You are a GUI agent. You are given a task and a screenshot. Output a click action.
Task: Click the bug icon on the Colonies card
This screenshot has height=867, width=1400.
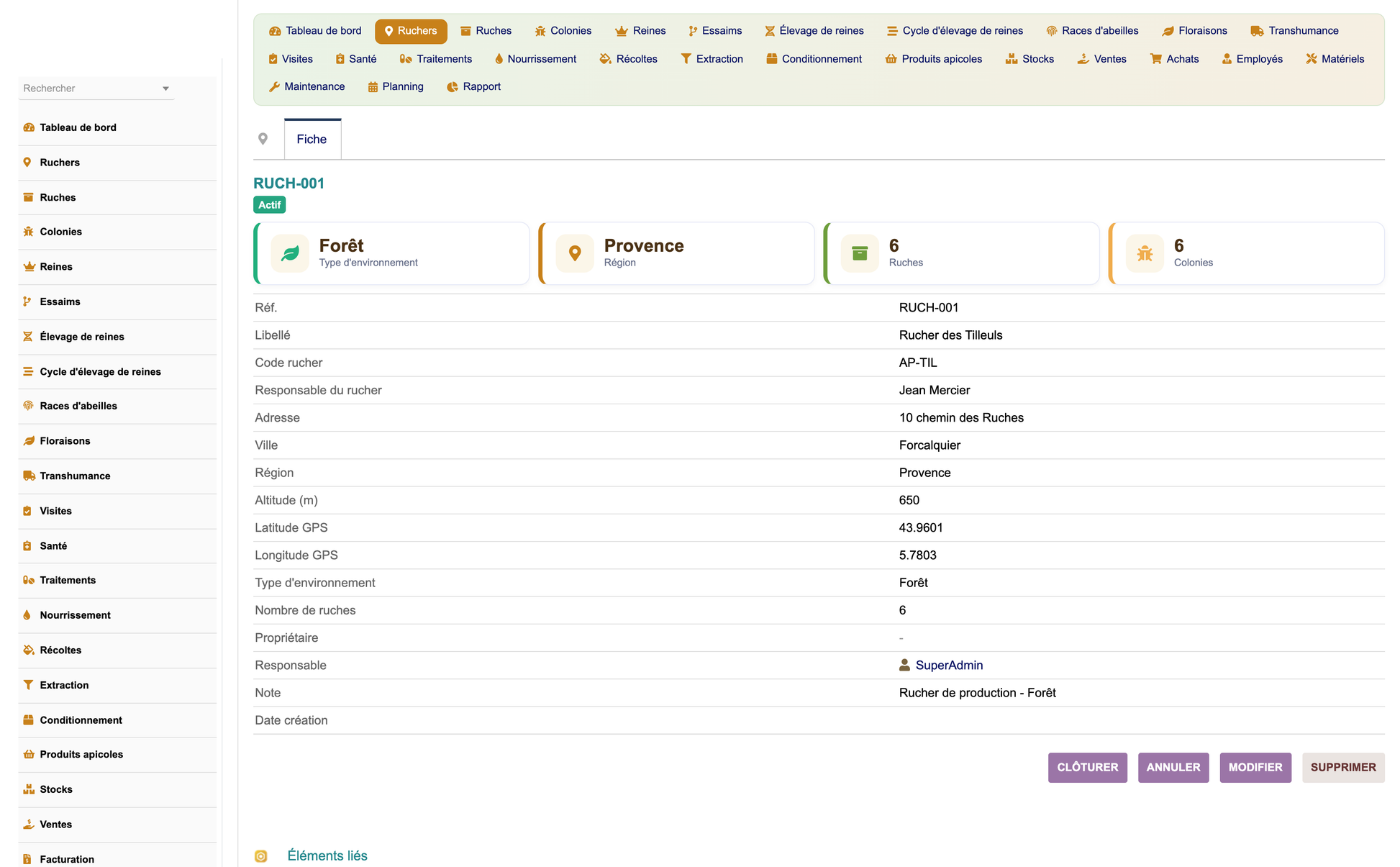pos(1145,253)
